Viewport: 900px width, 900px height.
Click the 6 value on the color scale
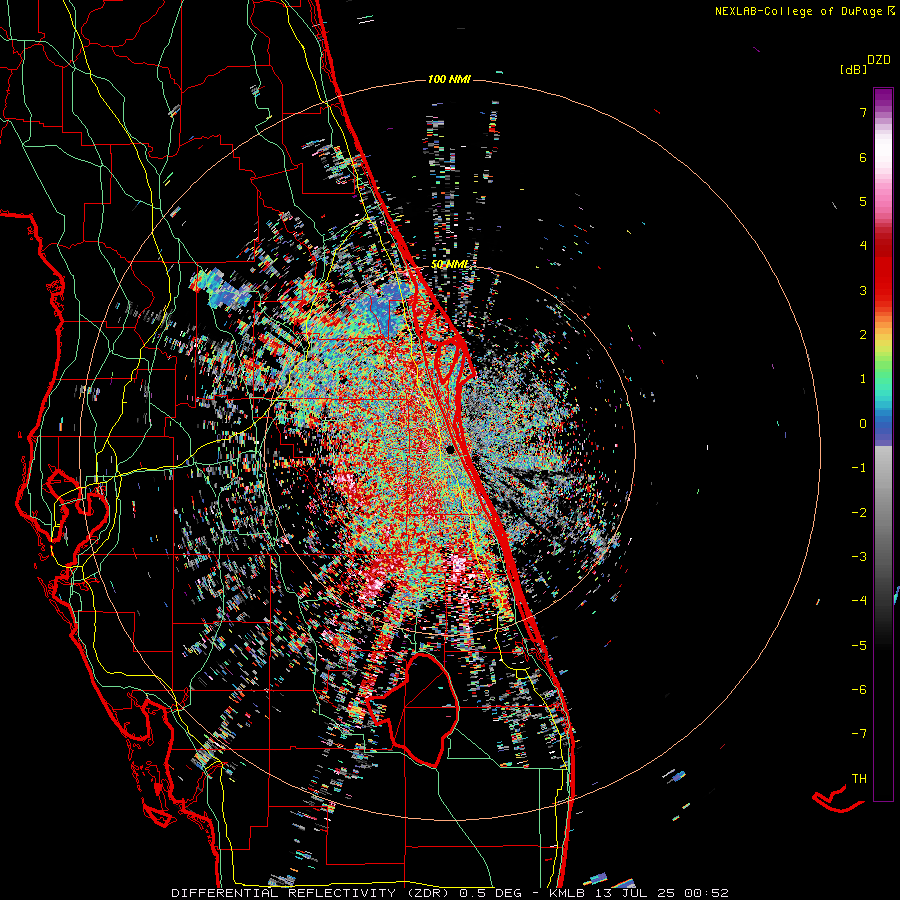[863, 157]
